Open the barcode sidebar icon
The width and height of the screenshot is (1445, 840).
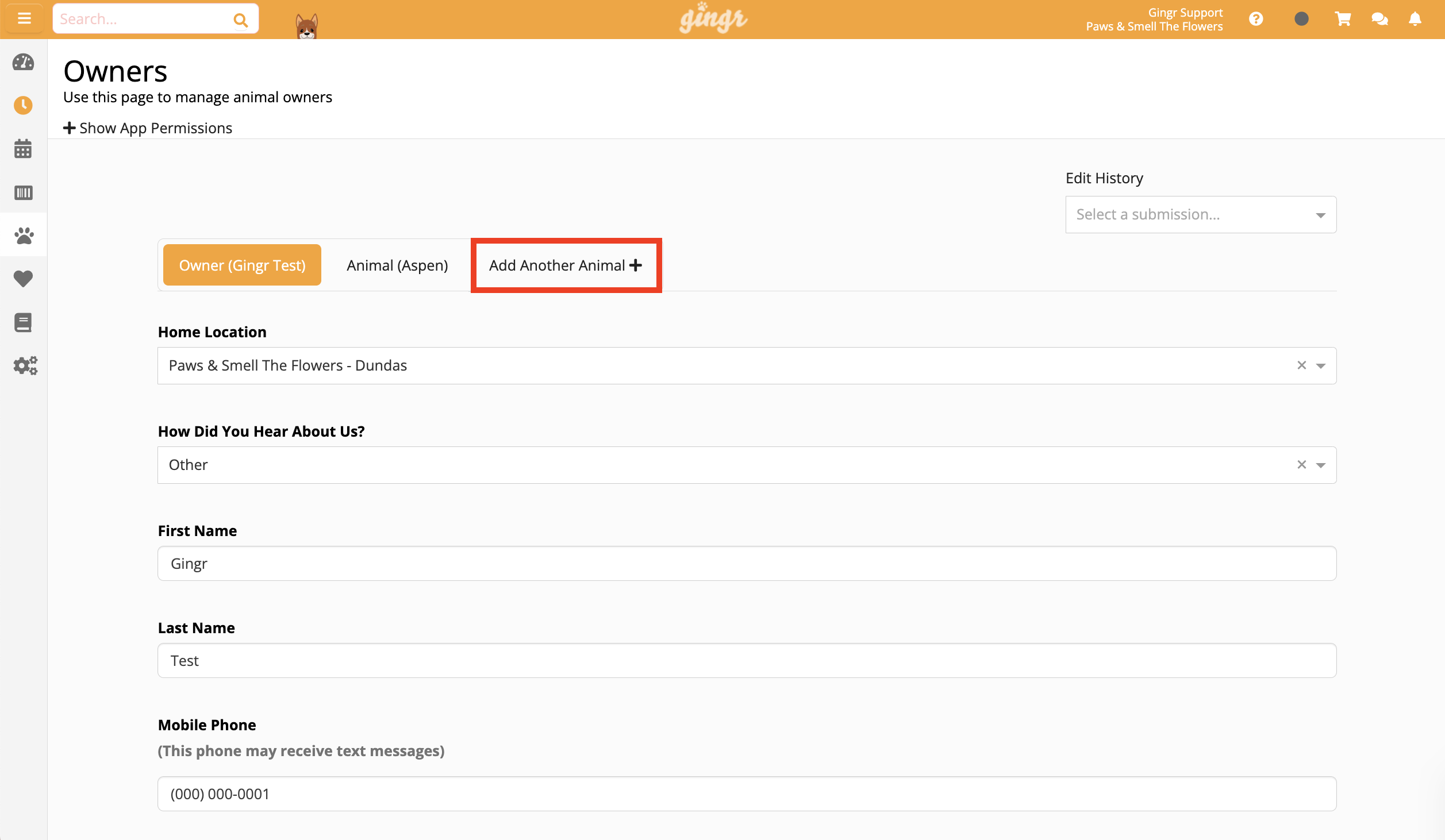coord(24,192)
